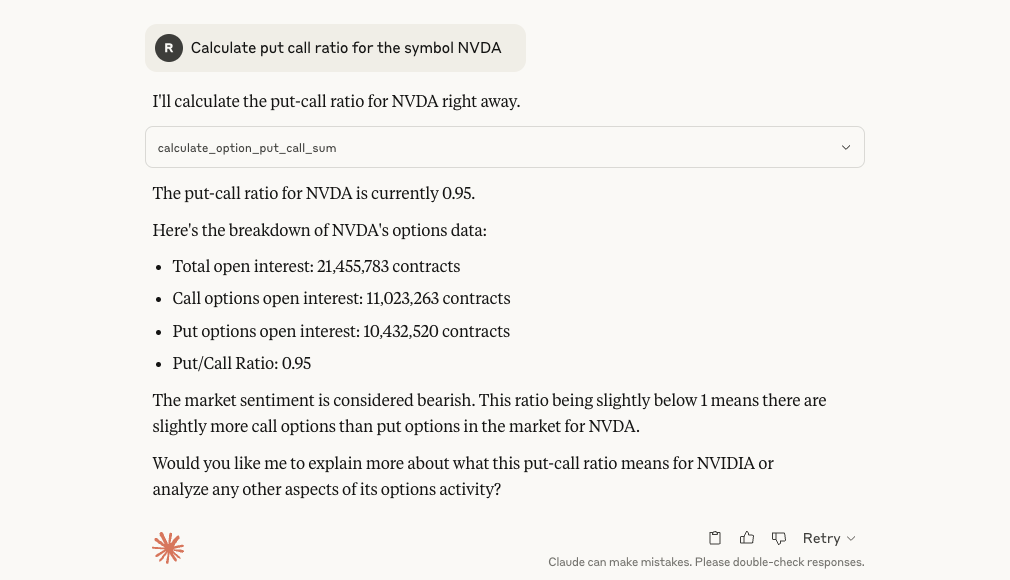Give a thumbs up on the response
This screenshot has width=1010, height=580.
(746, 538)
